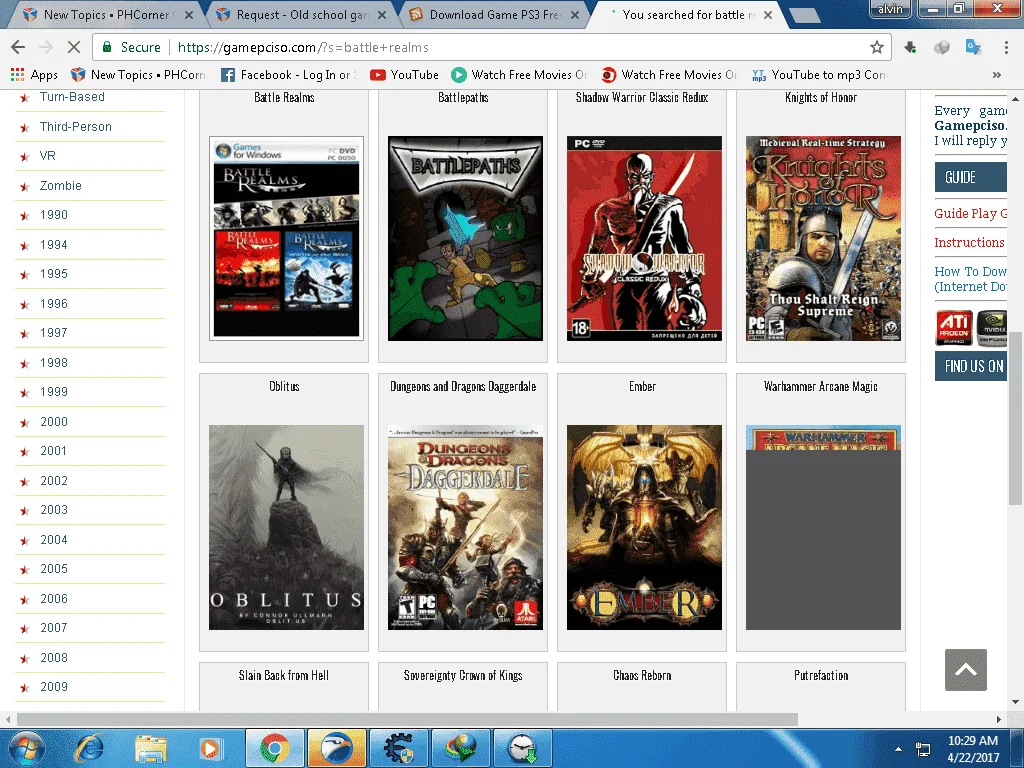The width and height of the screenshot is (1024, 768).
Task: Open the media player taskbar icon
Action: 210,748
